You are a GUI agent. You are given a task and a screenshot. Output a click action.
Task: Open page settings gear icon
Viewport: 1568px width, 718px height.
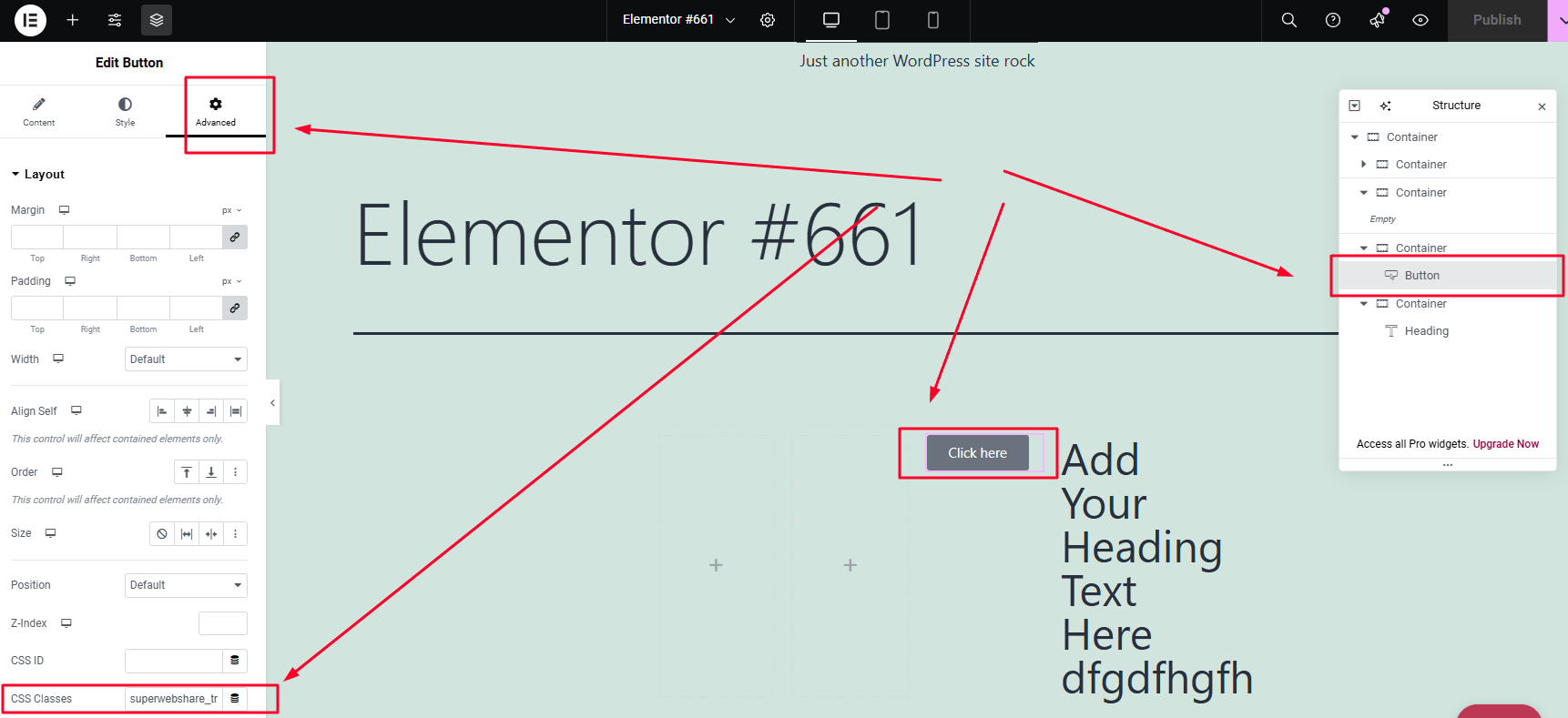point(768,20)
